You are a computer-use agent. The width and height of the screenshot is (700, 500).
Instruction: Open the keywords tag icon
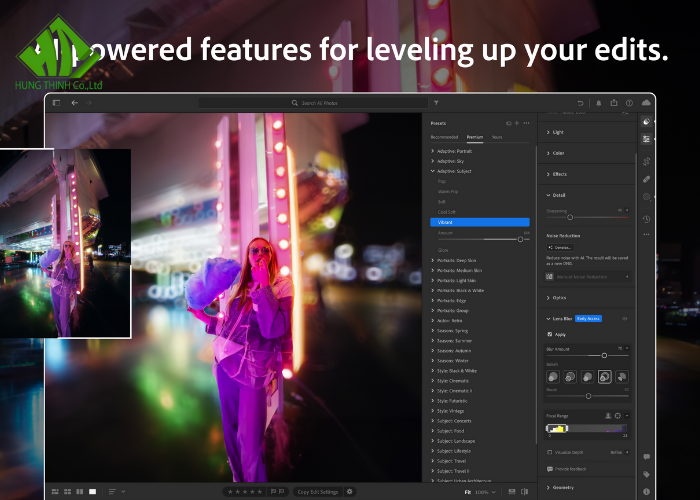(x=646, y=474)
